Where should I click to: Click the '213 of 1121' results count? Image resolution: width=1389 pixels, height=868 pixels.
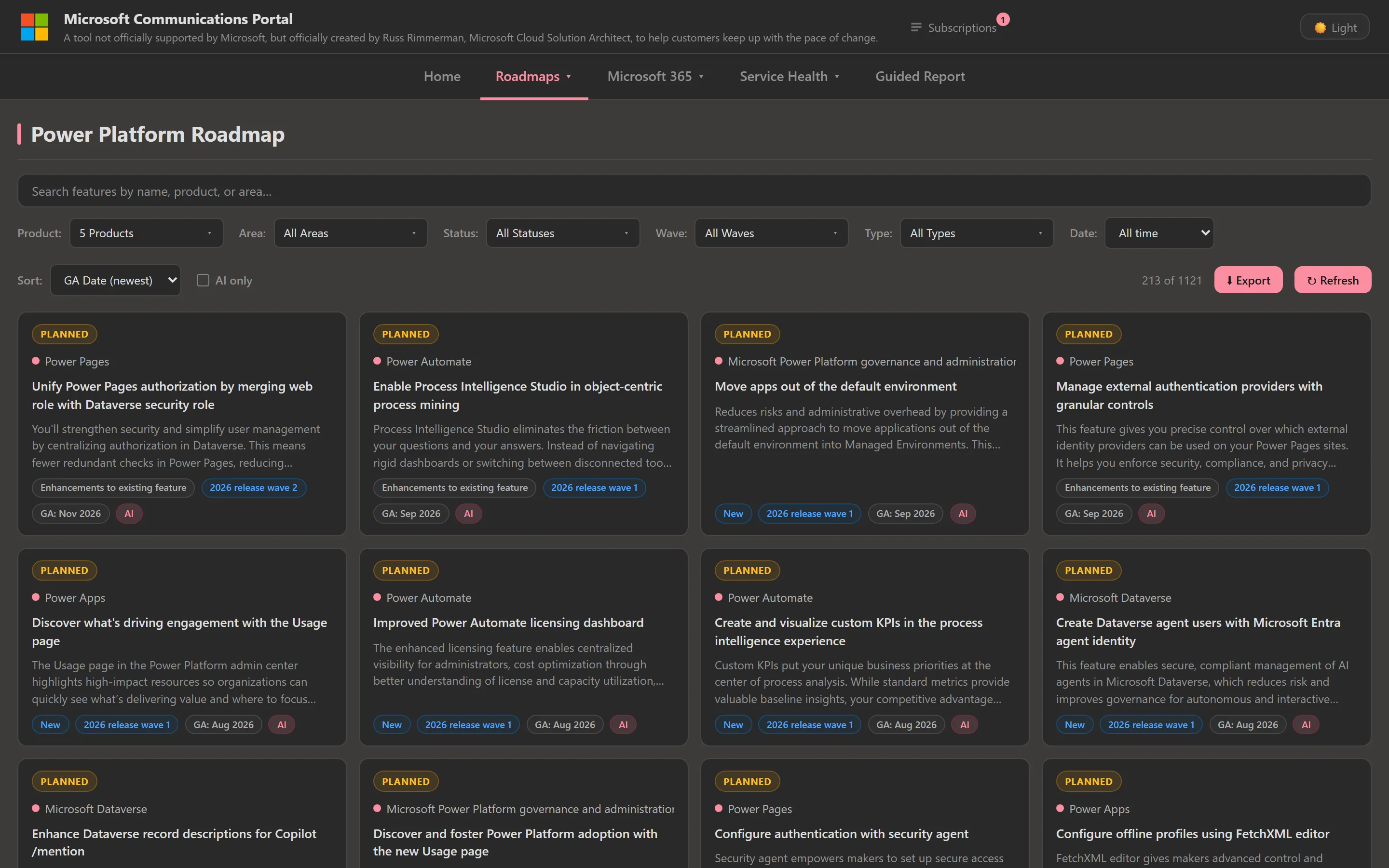tap(1171, 280)
